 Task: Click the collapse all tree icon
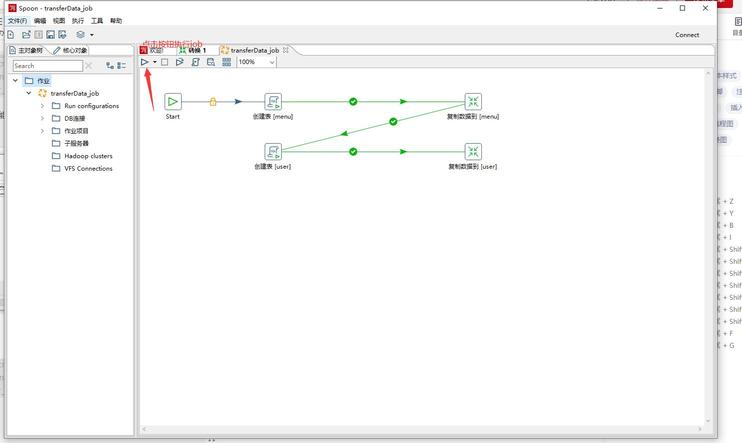point(122,66)
